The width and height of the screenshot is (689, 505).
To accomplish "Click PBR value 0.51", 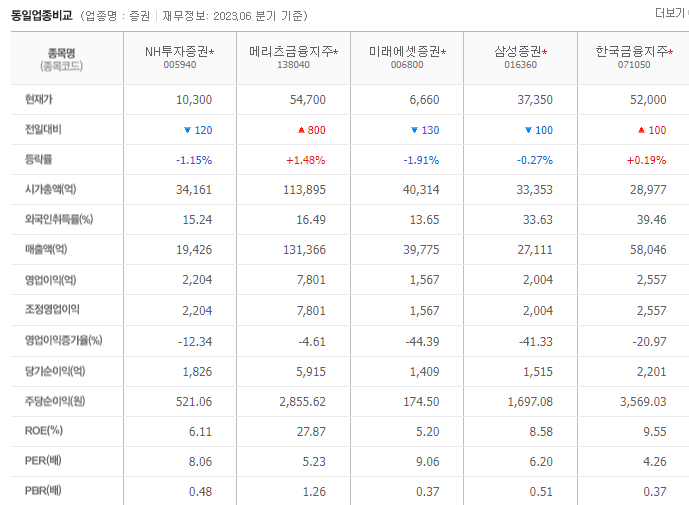I will [x=541, y=492].
